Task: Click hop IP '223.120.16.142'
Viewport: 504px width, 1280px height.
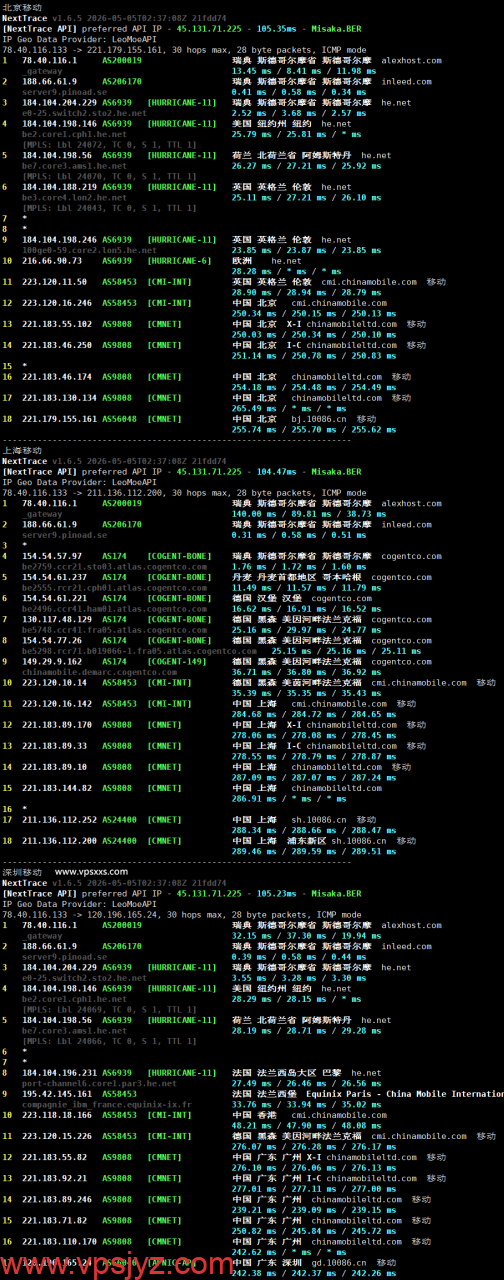Action: [57, 703]
